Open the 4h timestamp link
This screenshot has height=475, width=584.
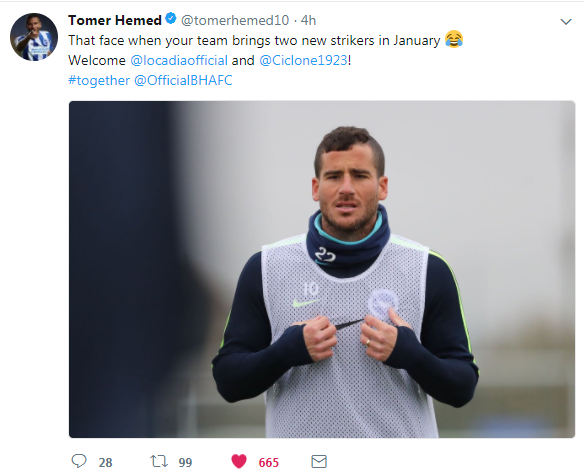click(308, 20)
